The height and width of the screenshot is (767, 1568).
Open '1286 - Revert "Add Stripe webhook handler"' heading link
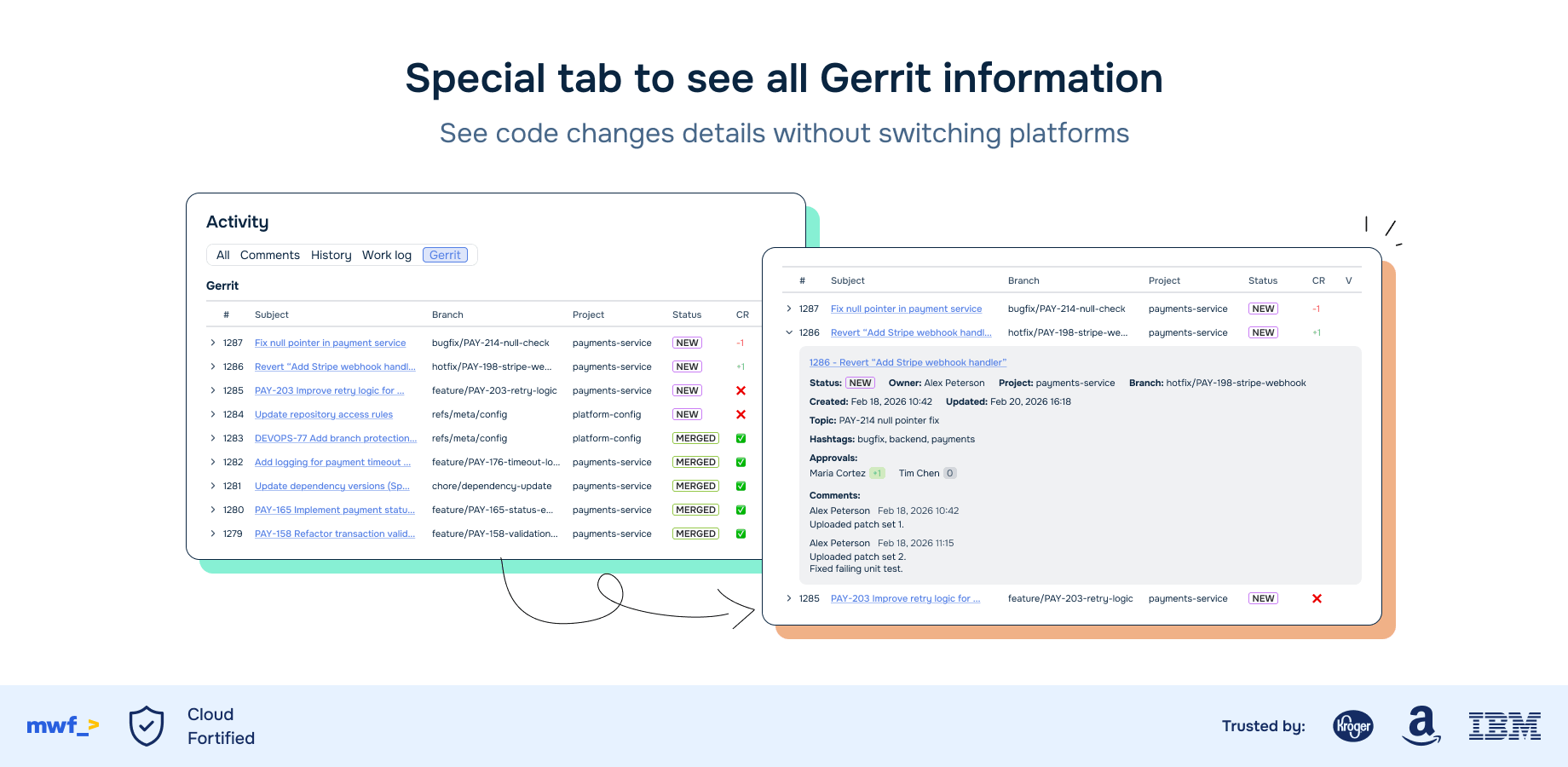tap(908, 362)
